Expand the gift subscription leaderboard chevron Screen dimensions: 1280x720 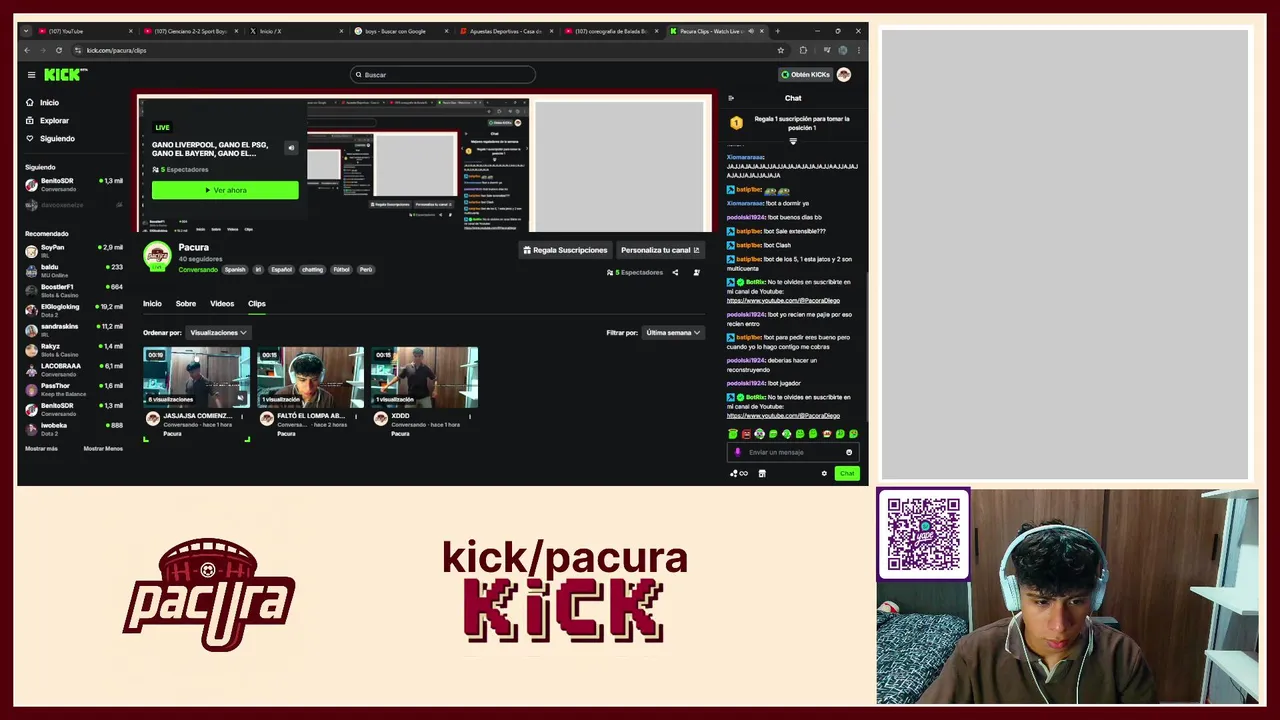pyautogui.click(x=793, y=141)
